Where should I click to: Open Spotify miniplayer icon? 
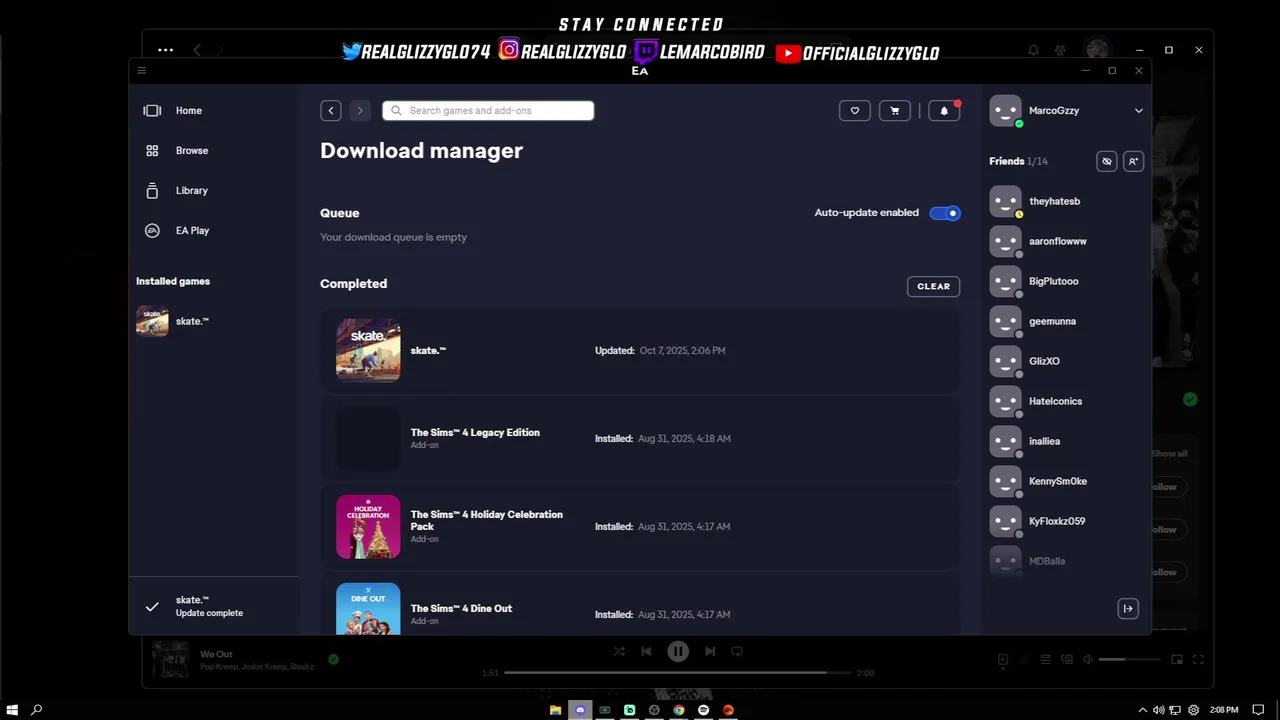click(1177, 660)
